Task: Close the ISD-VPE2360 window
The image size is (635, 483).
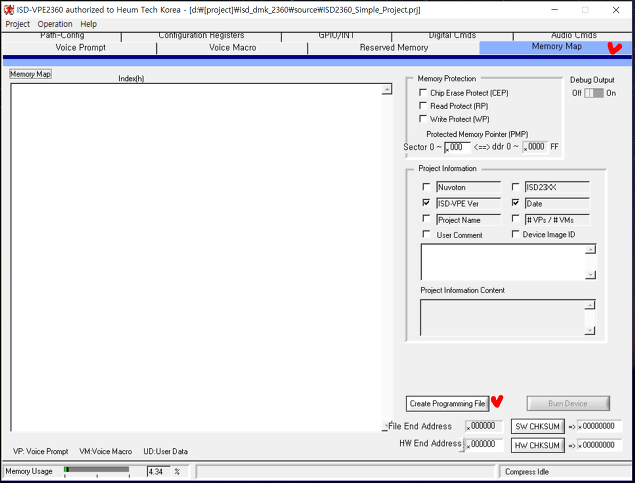Action: point(616,10)
